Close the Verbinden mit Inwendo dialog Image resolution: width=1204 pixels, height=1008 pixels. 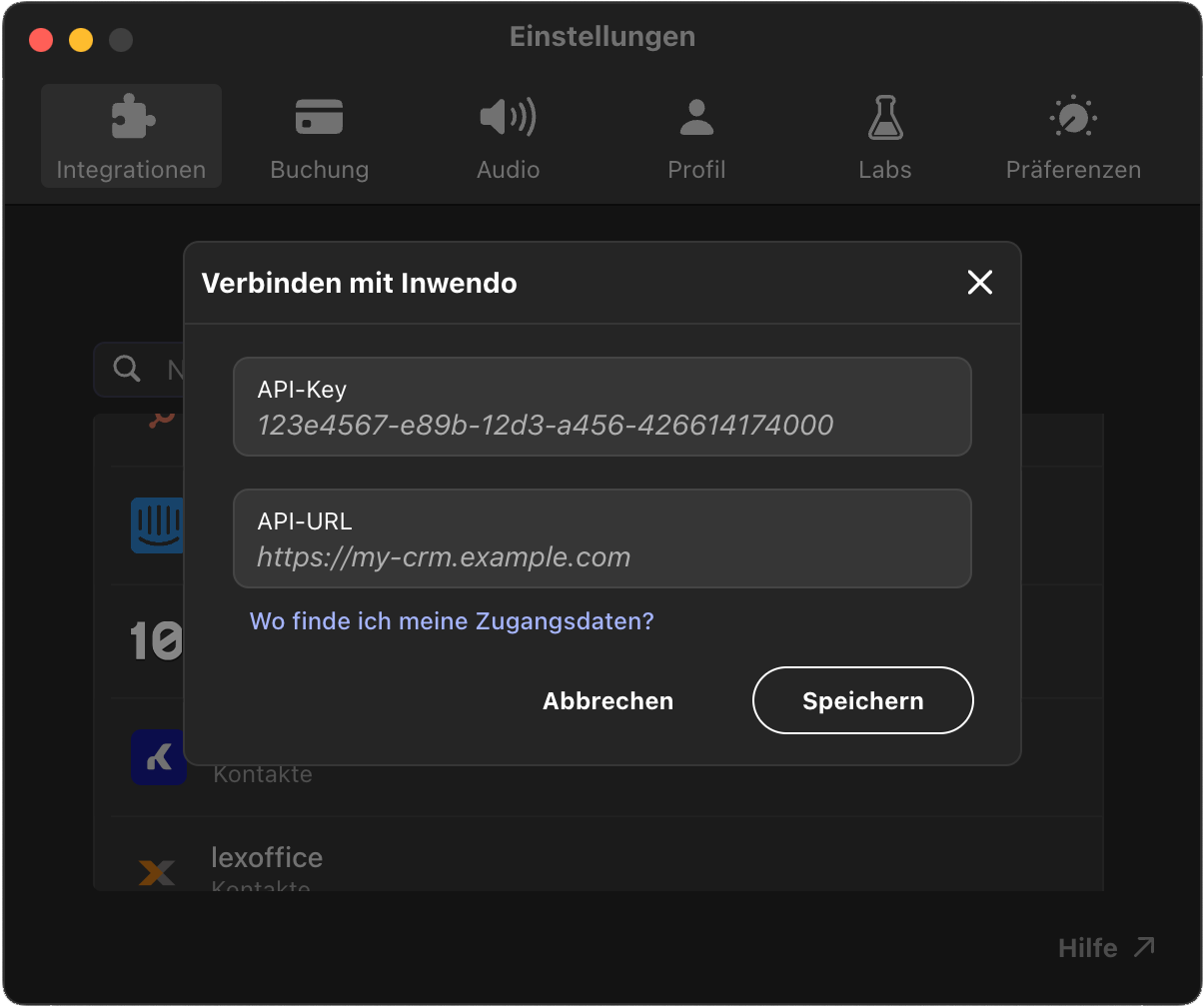980,283
